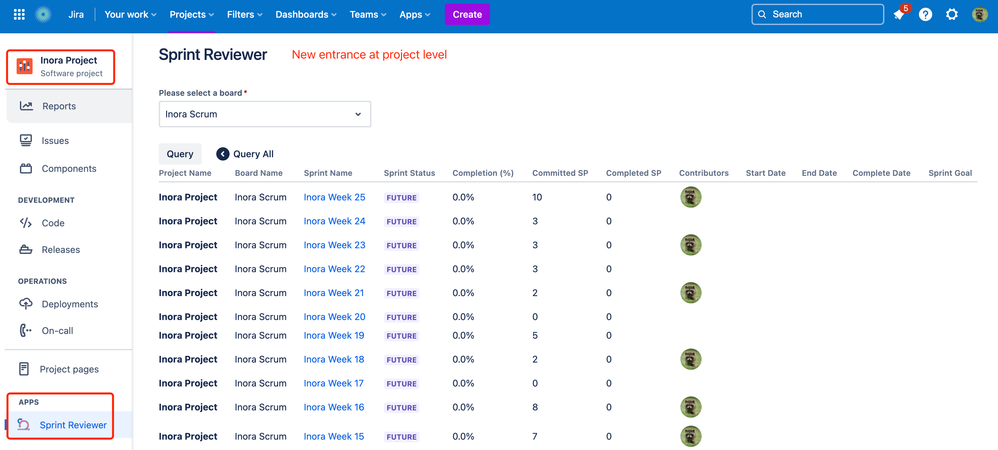The height and width of the screenshot is (450, 998).
Task: Open the Filters dropdown
Action: click(245, 15)
